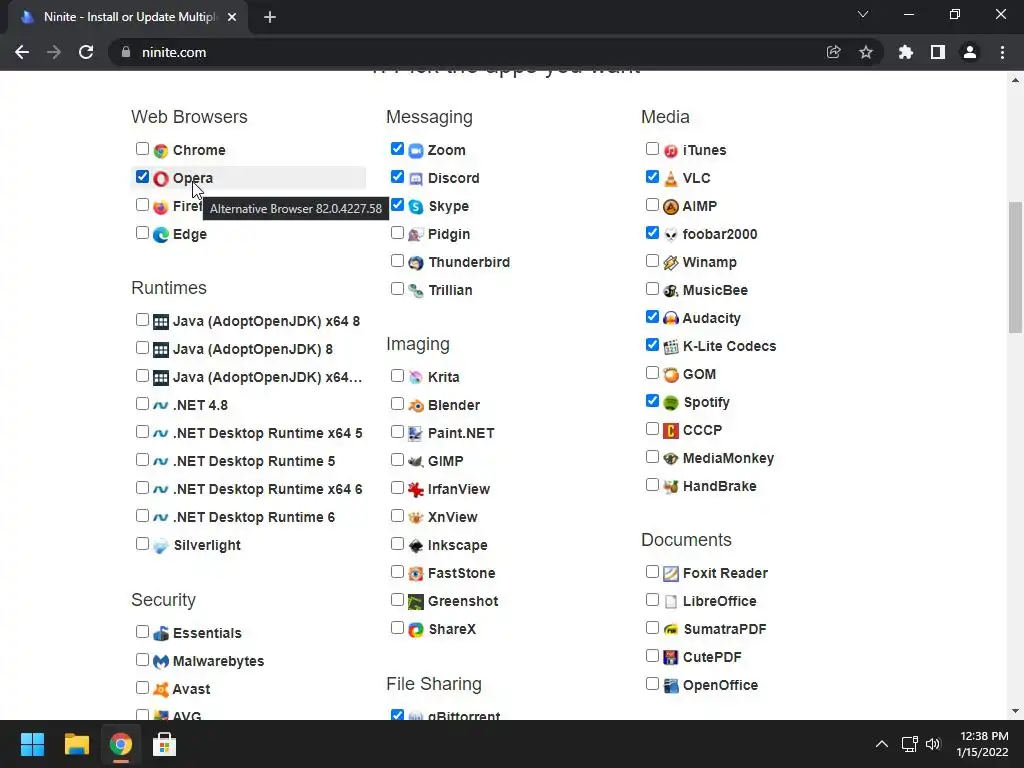Viewport: 1024px width, 768px height.
Task: Open a new browser tab
Action: pyautogui.click(x=270, y=17)
